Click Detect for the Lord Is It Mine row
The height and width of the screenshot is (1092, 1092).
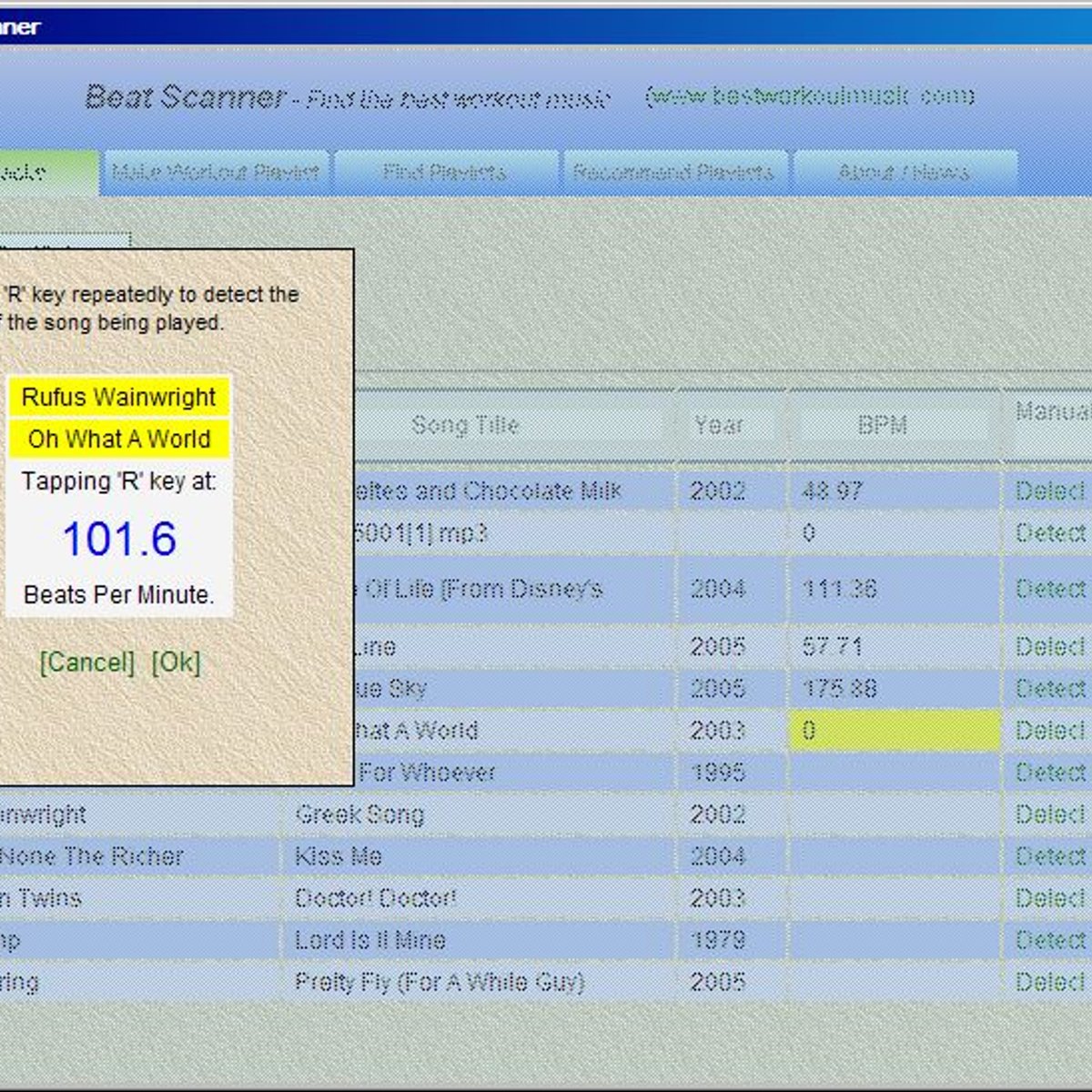1050,939
